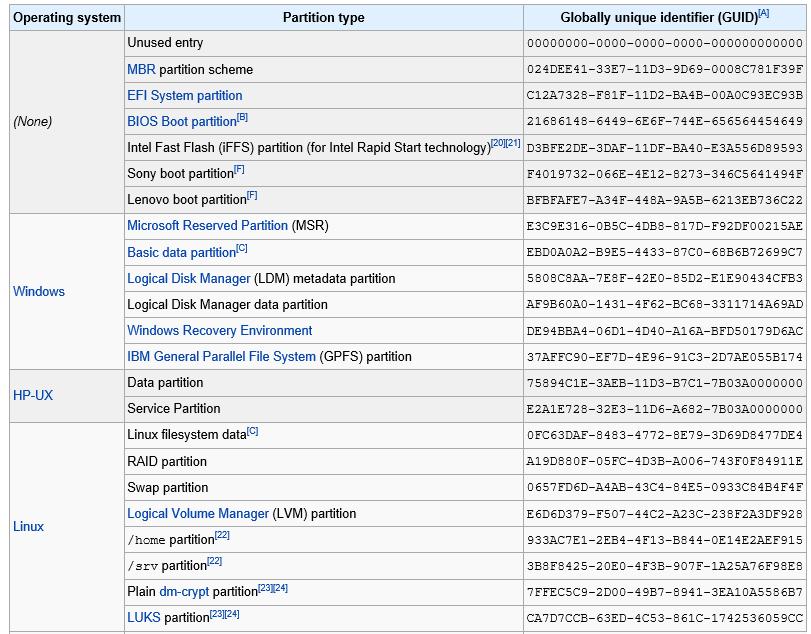Open the Microsoft Reserved Partition link

[x=207, y=225]
